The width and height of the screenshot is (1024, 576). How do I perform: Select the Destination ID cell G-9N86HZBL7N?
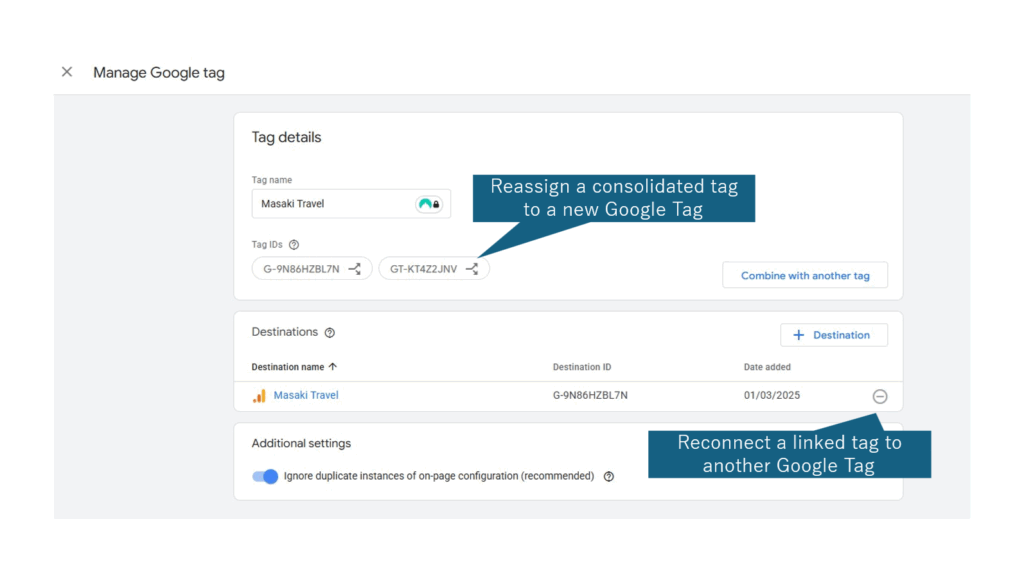590,395
